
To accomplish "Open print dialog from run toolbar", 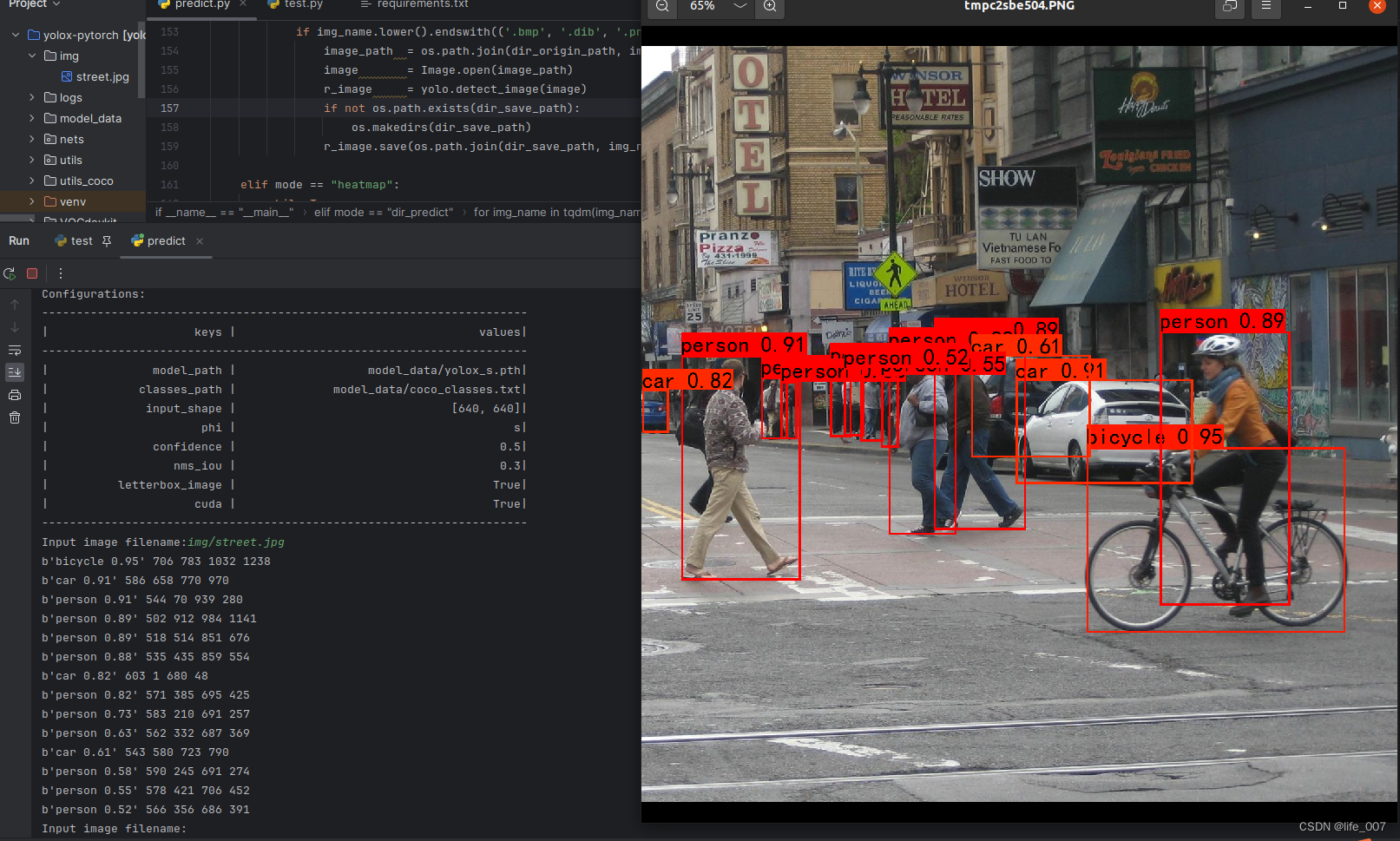I will (x=14, y=394).
